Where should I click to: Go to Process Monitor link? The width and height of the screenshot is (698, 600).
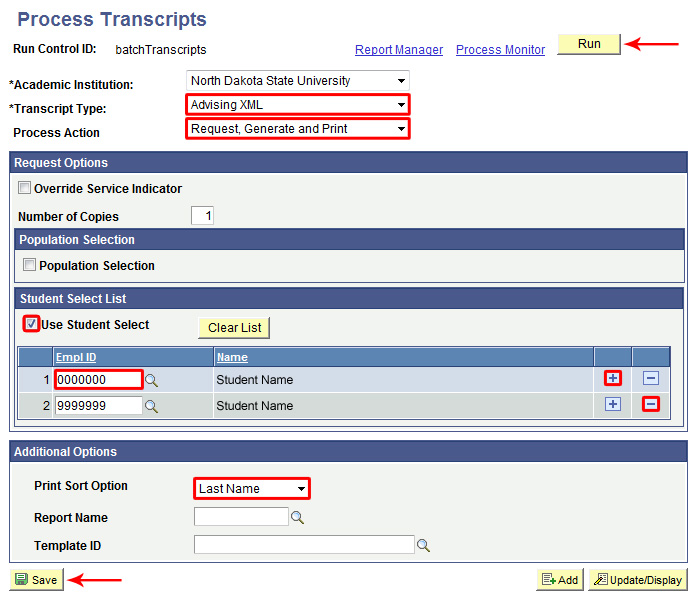(x=500, y=50)
